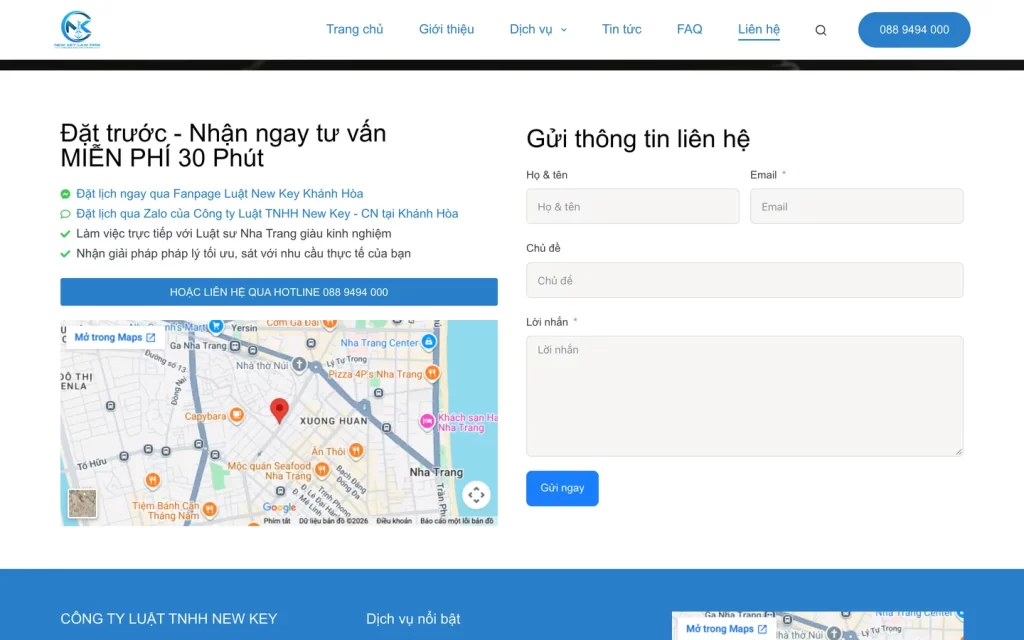Click Ăn Thôi restaurant marker on map

coord(356,449)
